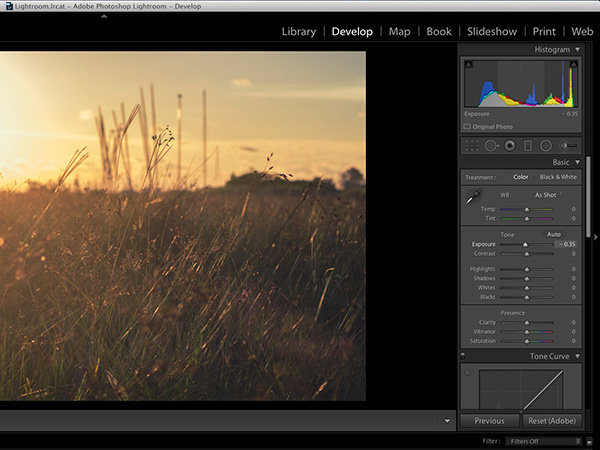Select the Adjustment Brush tool
Screen dimensions: 600x450
569,145
